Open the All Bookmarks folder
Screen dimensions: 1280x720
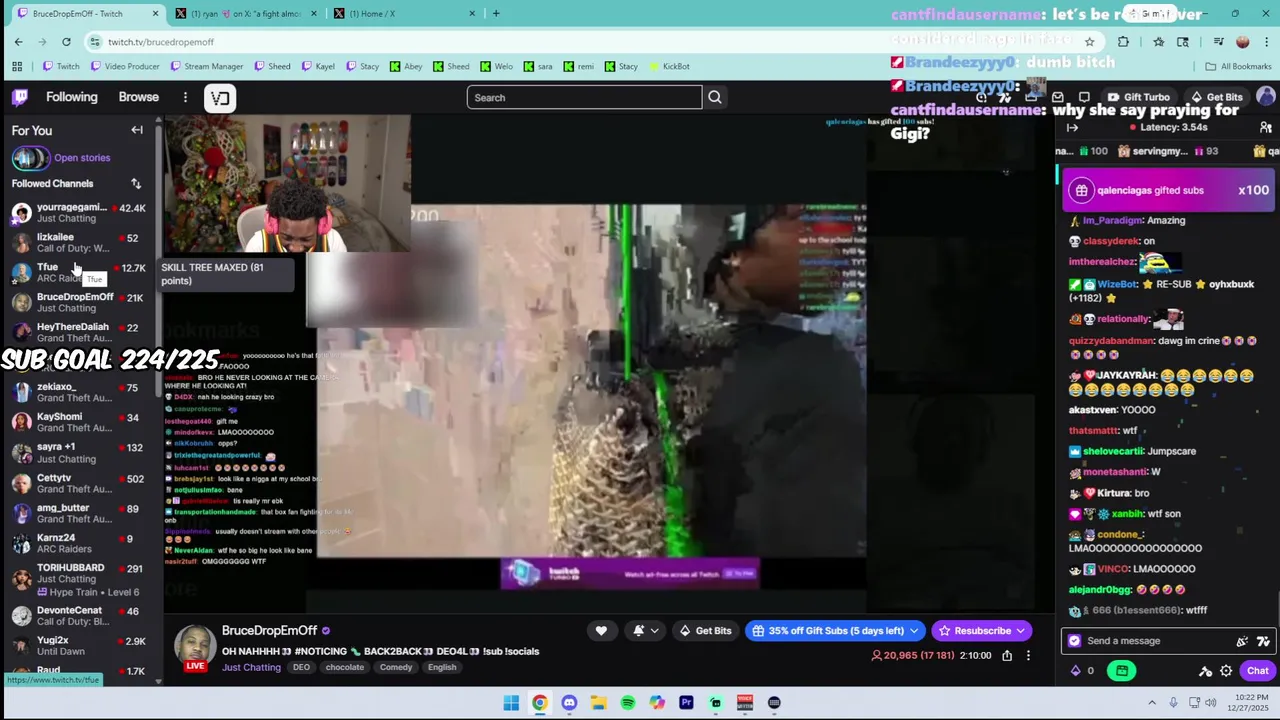coord(1238,67)
